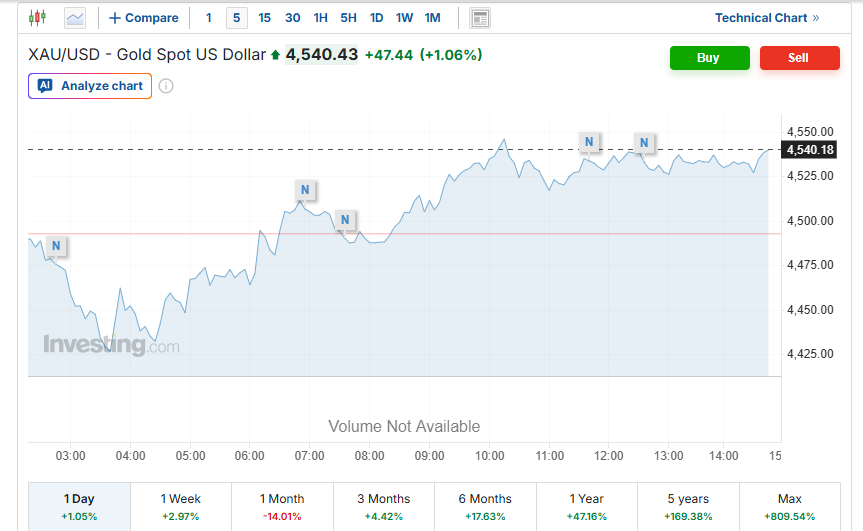Viewport: 863px width, 531px height.
Task: Open the N news marker near 12:30
Action: tap(644, 143)
